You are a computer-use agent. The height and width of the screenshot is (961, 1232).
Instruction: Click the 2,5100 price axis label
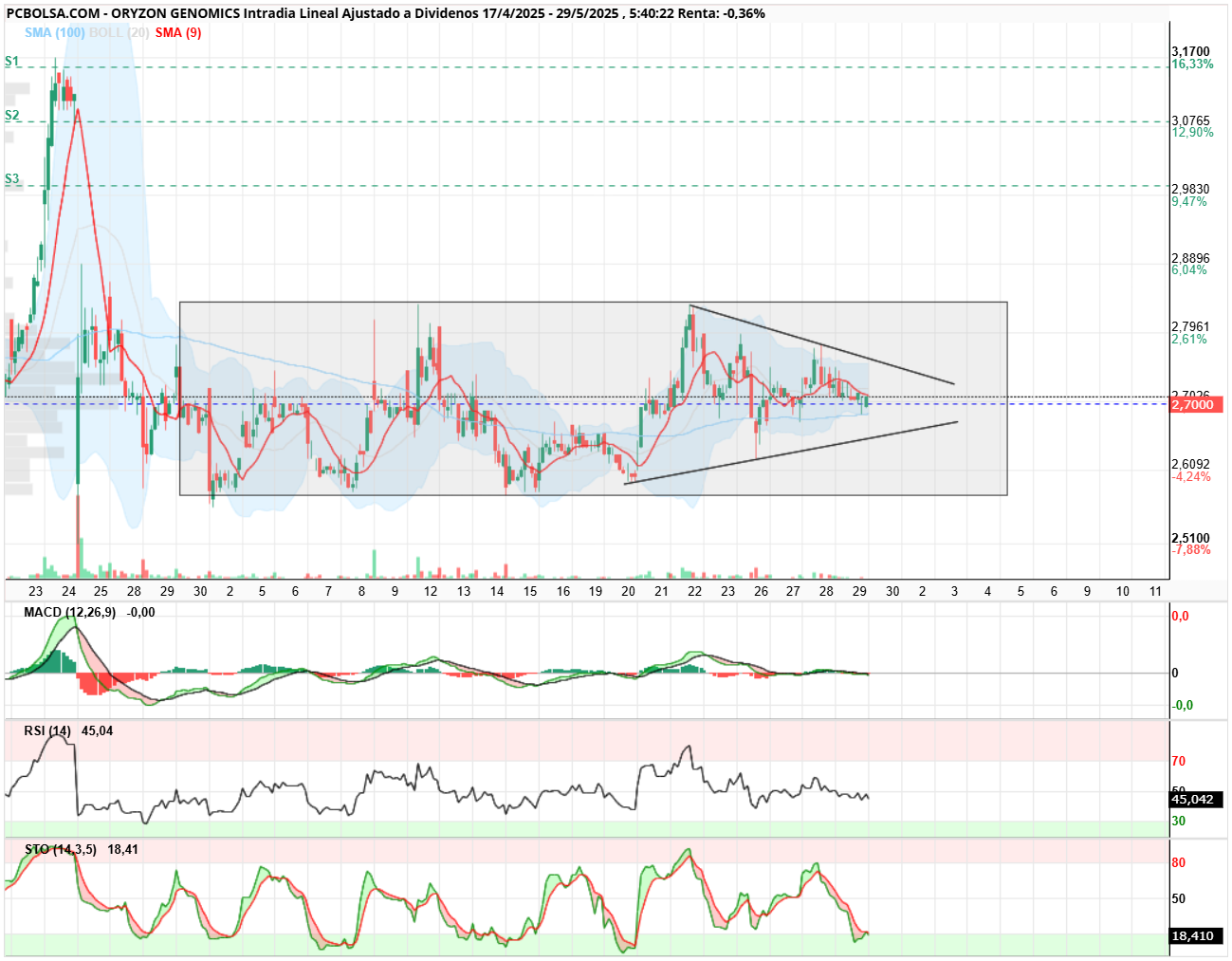[x=1191, y=538]
